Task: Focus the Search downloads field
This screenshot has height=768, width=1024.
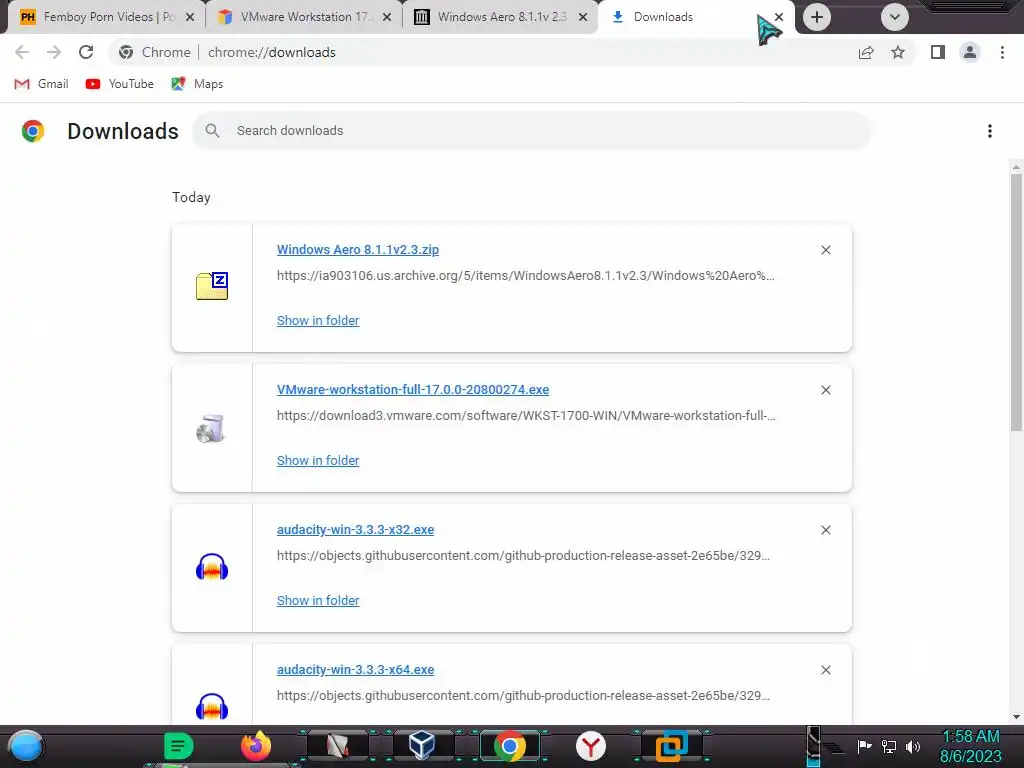Action: [531, 131]
